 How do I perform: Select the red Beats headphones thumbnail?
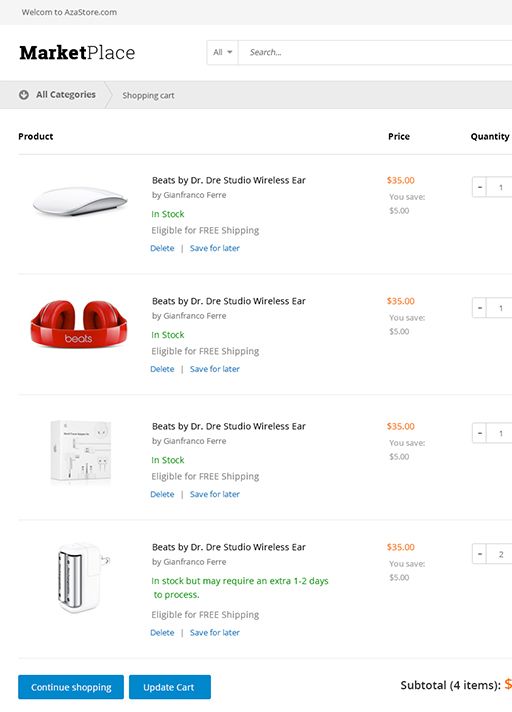click(79, 323)
